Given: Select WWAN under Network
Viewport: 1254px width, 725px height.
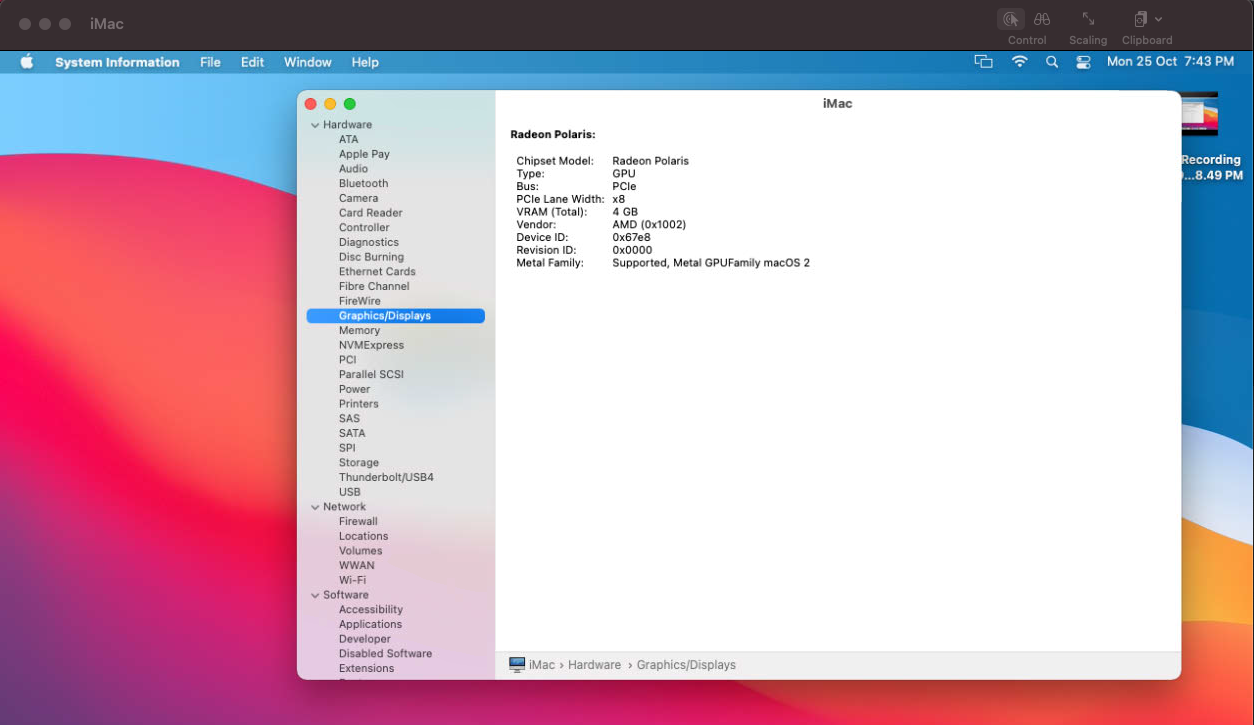Looking at the screenshot, I should [x=356, y=565].
